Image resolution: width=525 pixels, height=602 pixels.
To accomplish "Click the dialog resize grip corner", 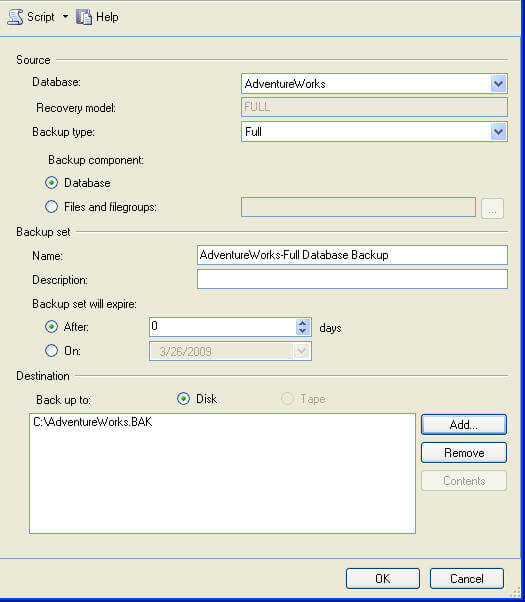I will [514, 592].
